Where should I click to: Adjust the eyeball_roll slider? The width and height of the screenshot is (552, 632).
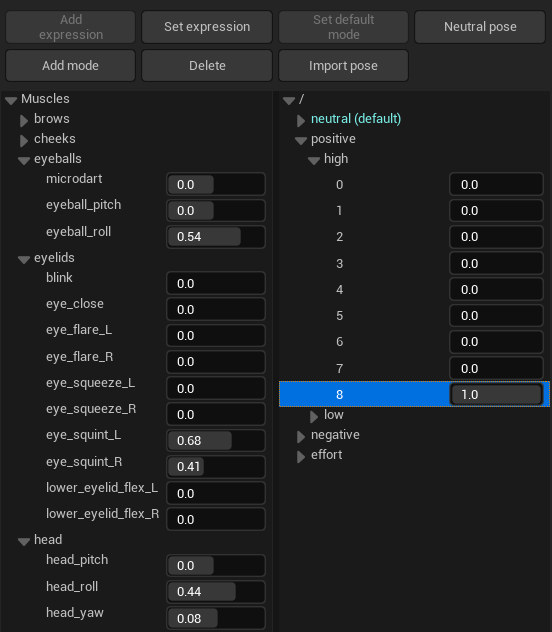pyautogui.click(x=216, y=237)
